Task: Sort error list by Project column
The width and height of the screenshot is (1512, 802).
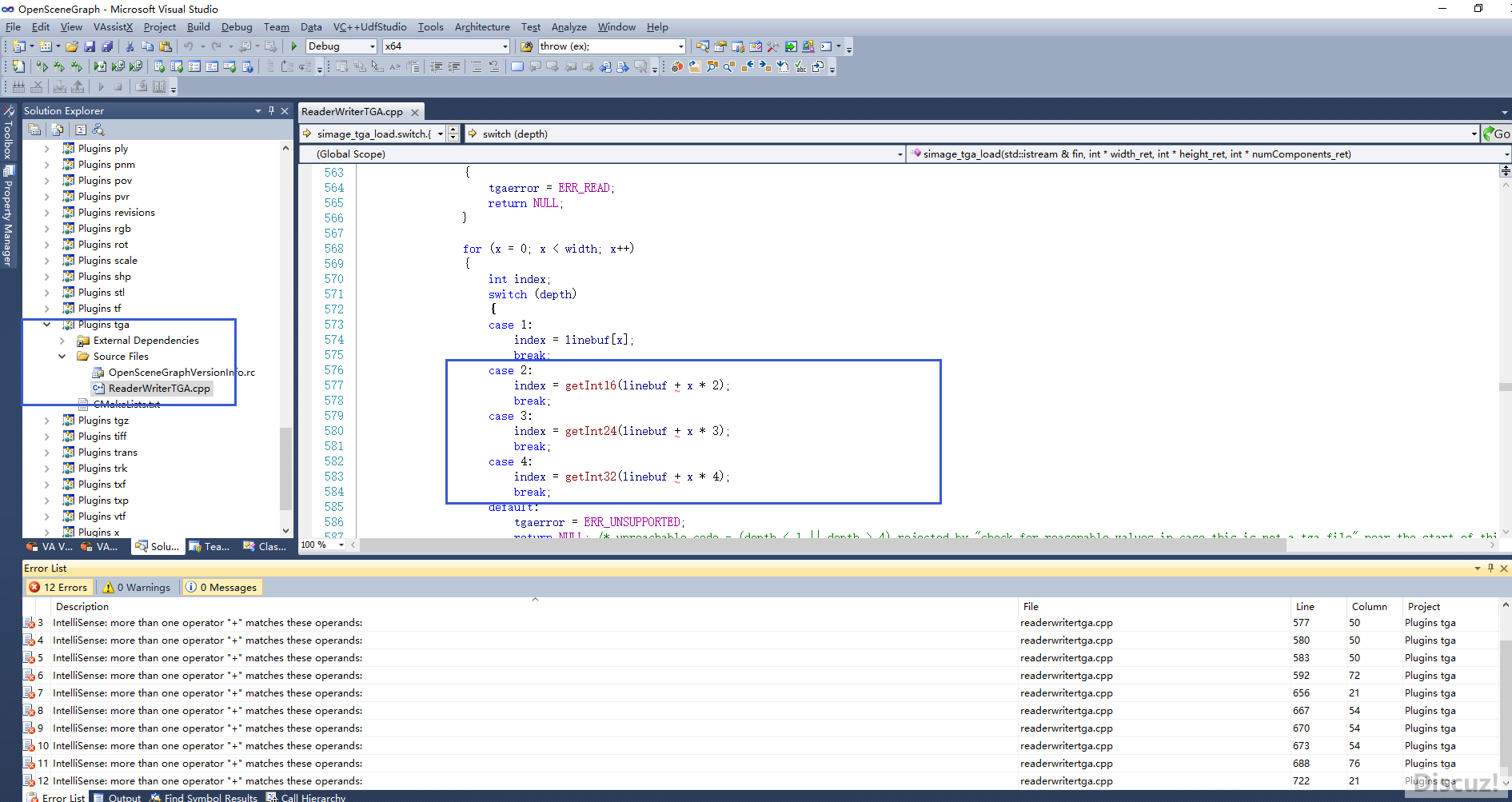Action: click(1449, 607)
